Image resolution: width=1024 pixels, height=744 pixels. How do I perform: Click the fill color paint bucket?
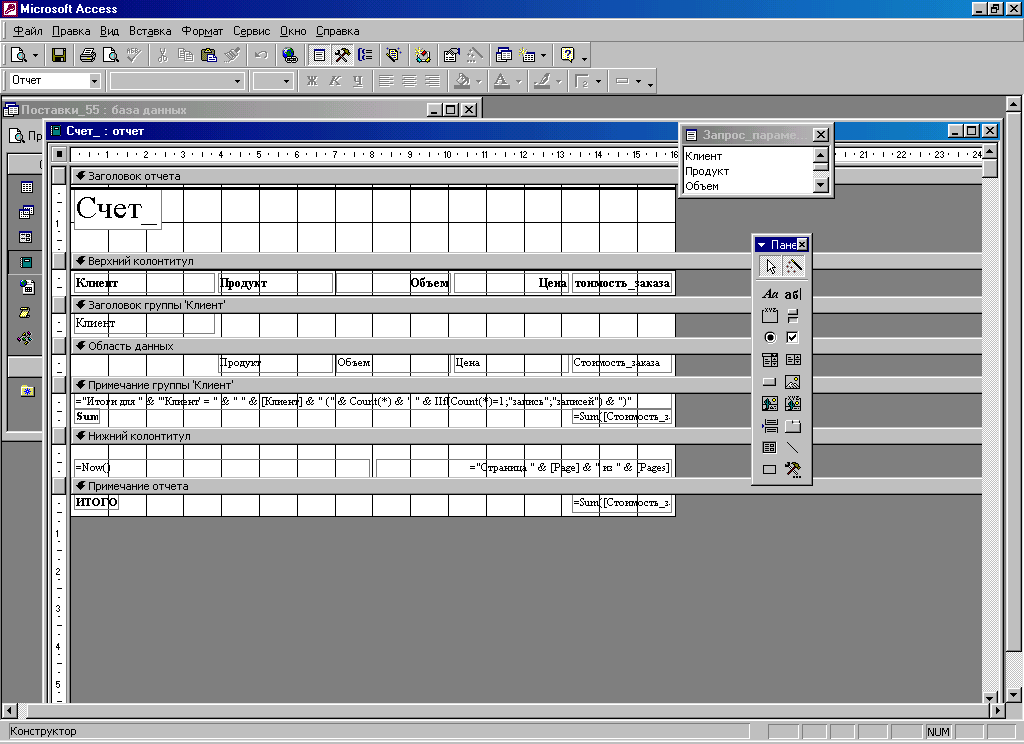pyautogui.click(x=461, y=81)
